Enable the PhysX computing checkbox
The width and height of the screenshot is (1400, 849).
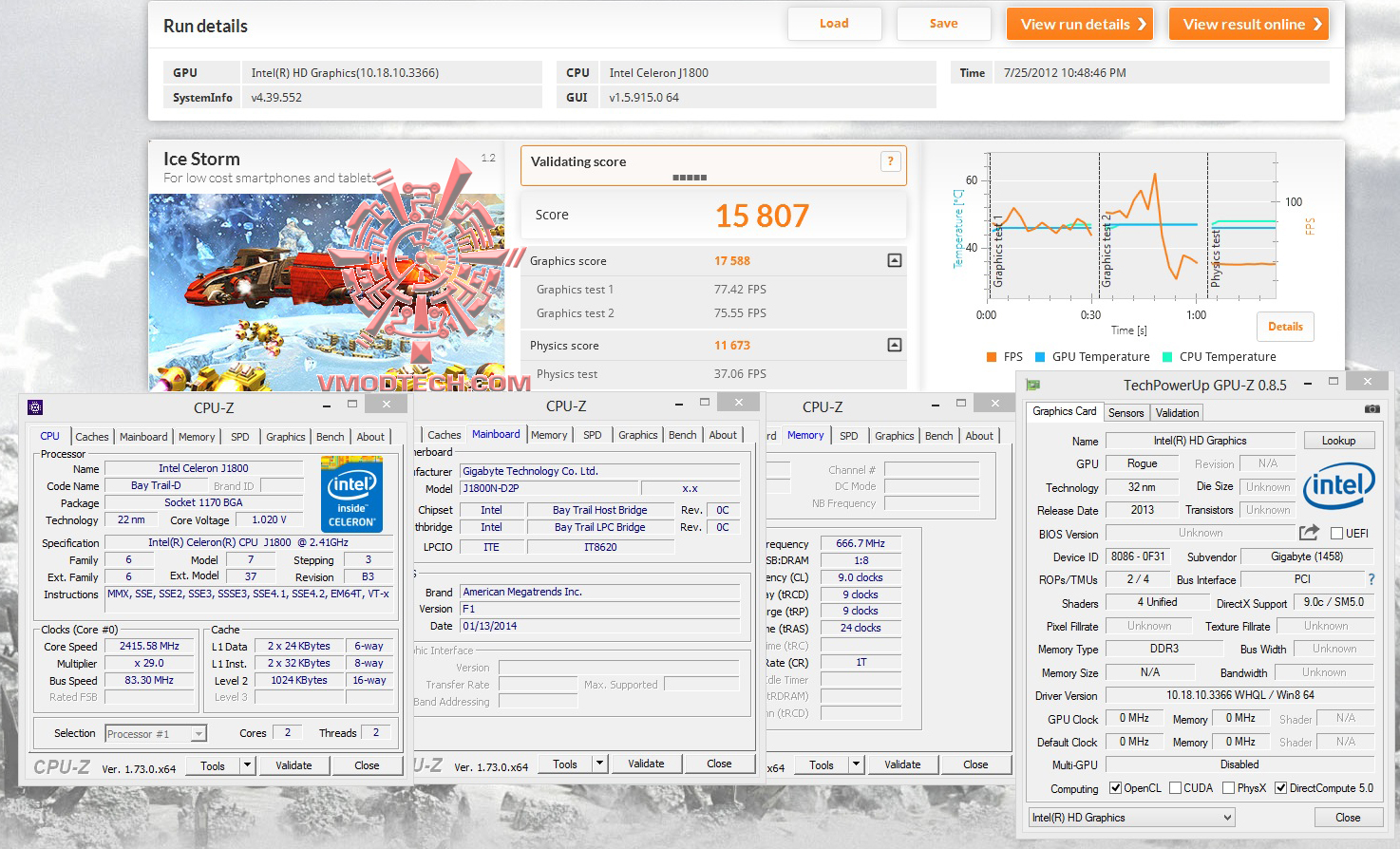tap(1228, 788)
